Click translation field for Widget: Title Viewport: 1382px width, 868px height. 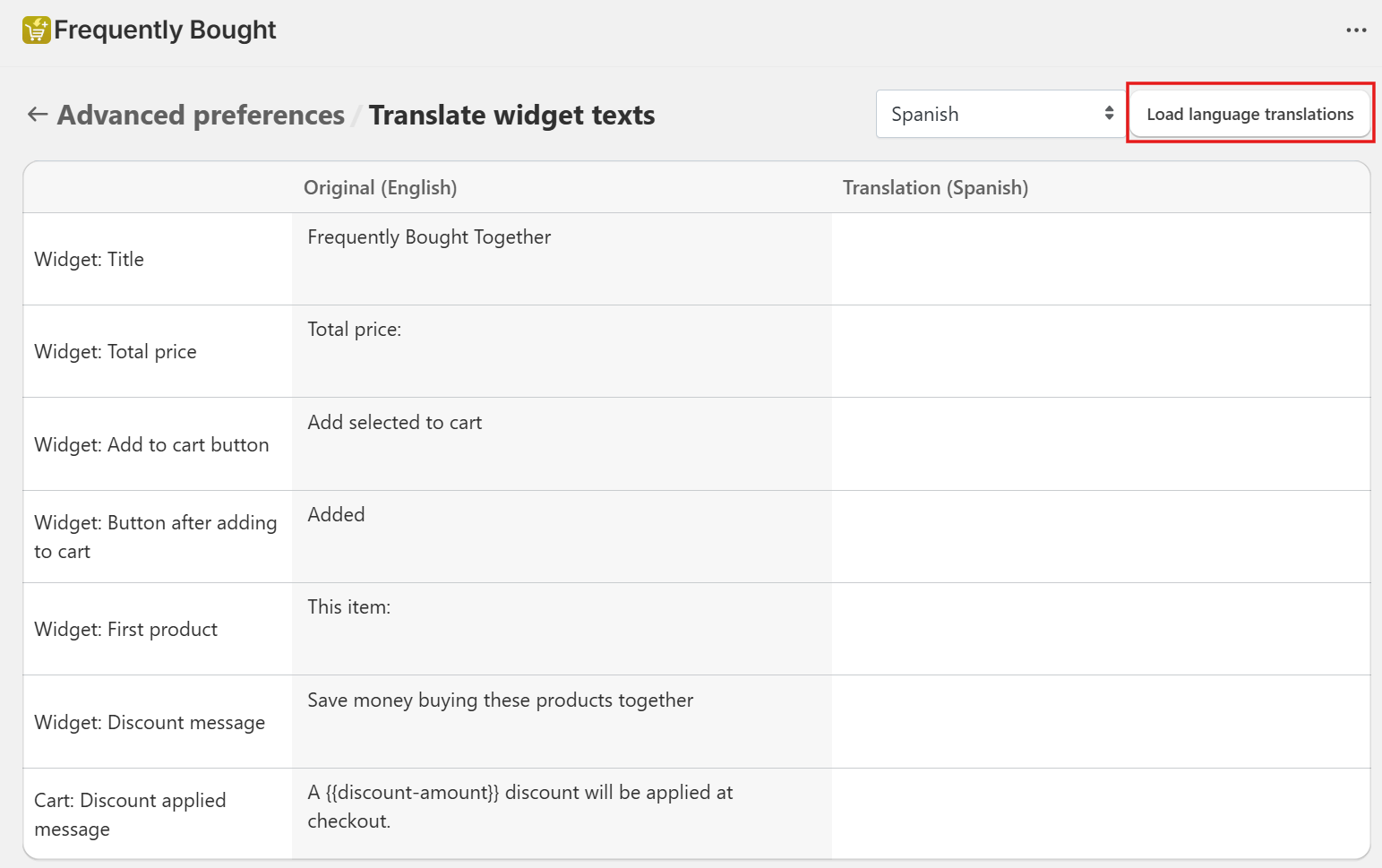1100,259
